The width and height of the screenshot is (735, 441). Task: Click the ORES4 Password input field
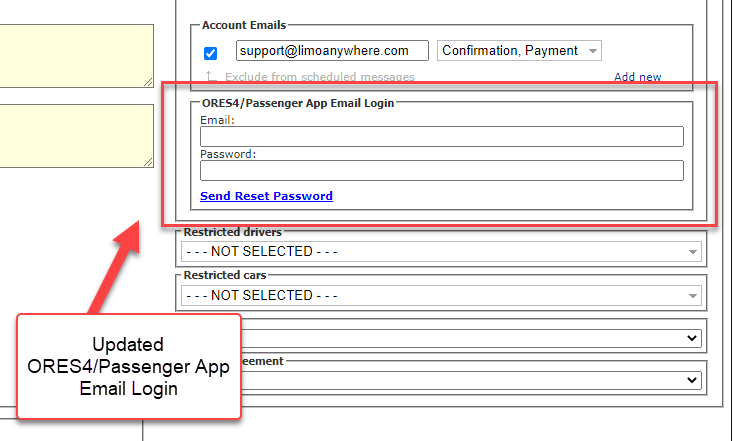pyautogui.click(x=441, y=171)
